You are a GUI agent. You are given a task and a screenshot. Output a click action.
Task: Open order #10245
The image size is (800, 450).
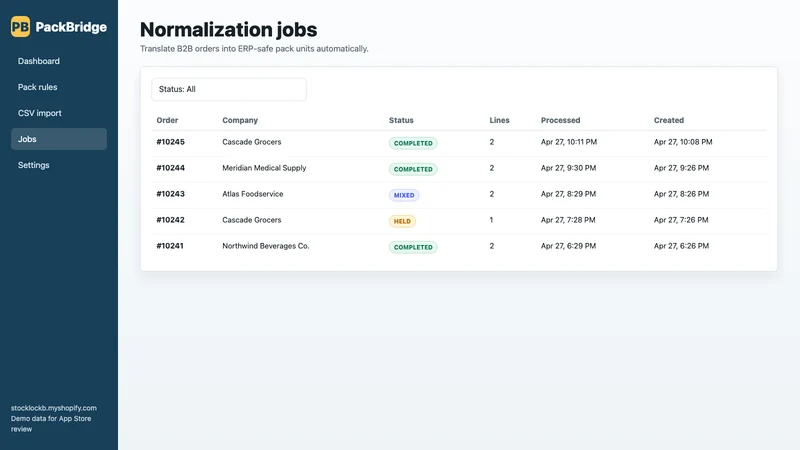click(170, 142)
